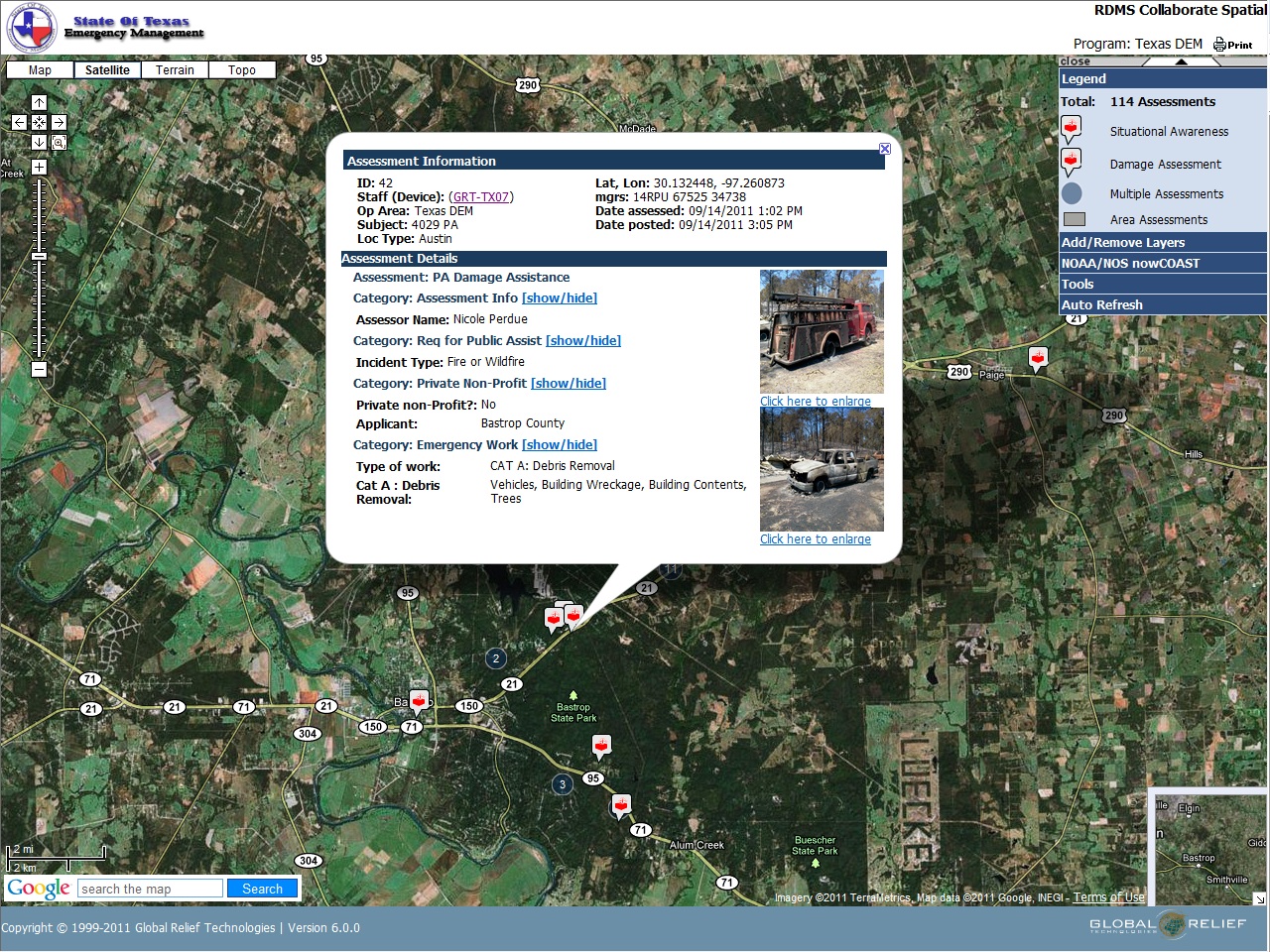
Task: Click the Buescher State Park map label
Action: coord(815,845)
